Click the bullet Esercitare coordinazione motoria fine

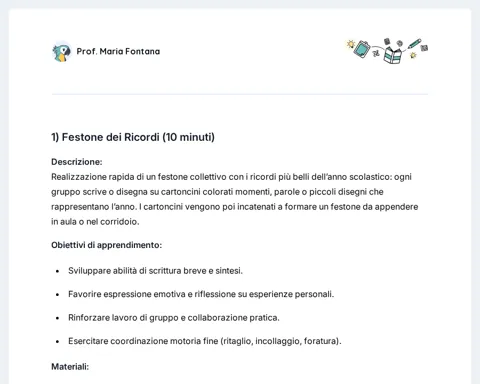(x=205, y=341)
